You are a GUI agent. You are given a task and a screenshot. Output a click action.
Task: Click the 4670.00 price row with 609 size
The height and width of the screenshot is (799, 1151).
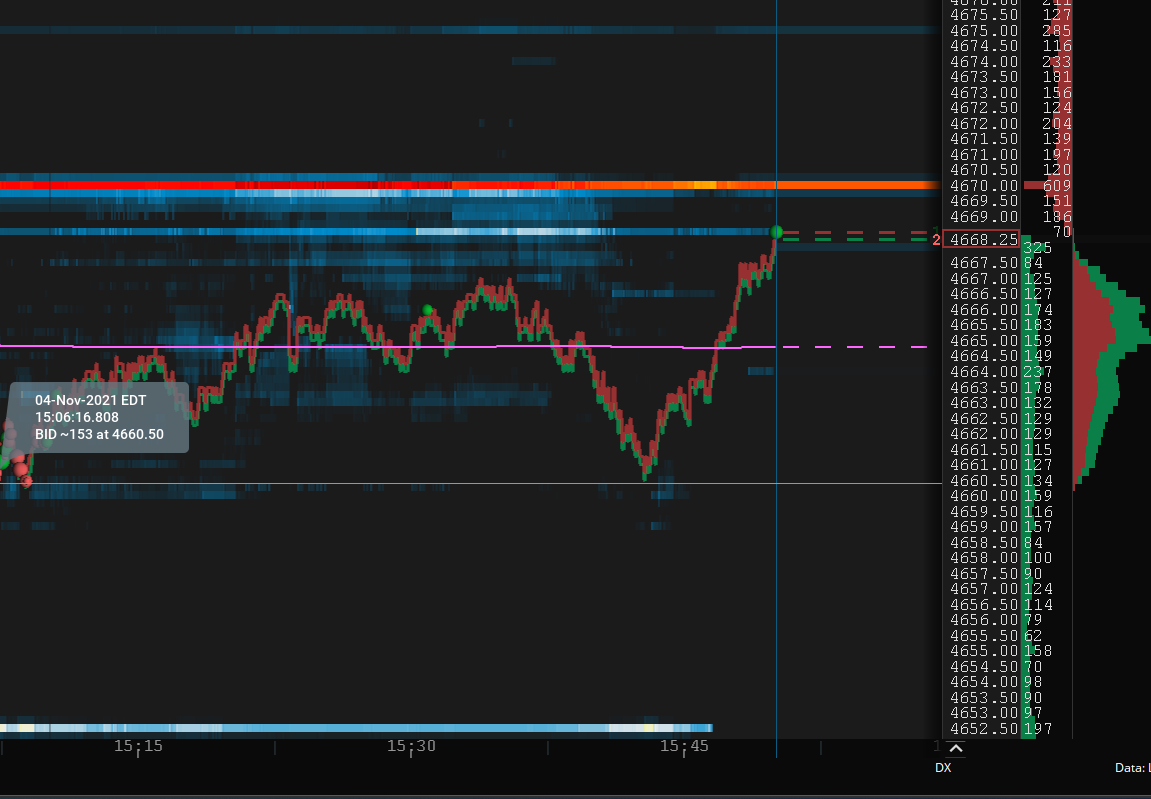click(1009, 186)
